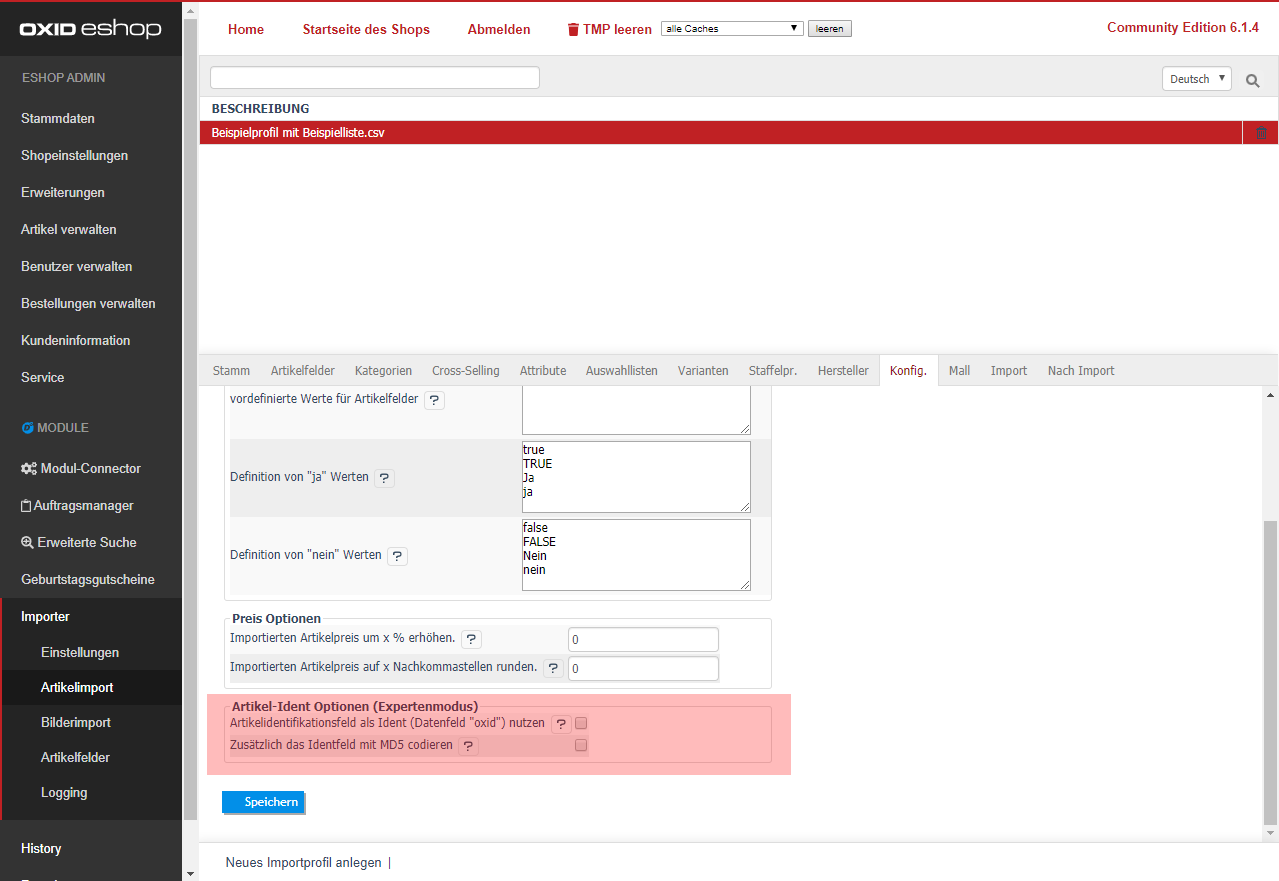Click the price increase percentage input field
Image resolution: width=1279 pixels, height=881 pixels.
(643, 639)
